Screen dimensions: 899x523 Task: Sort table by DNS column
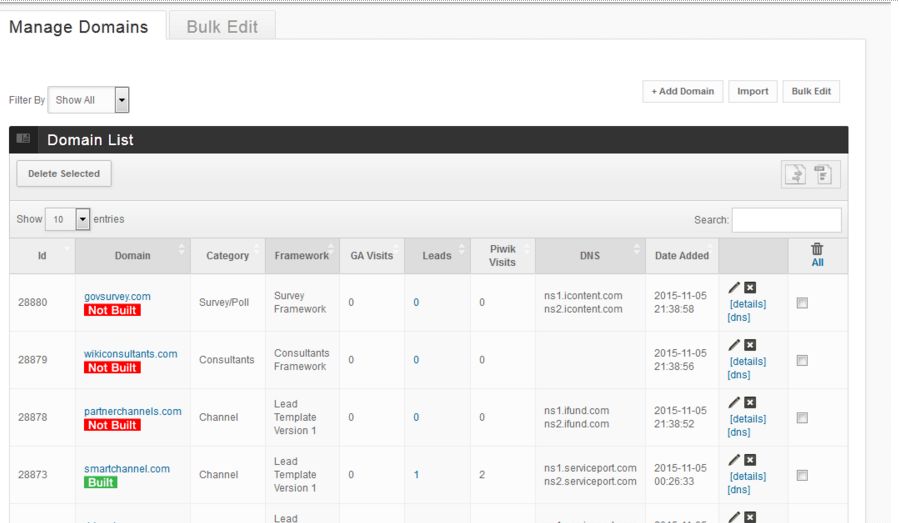coord(590,256)
